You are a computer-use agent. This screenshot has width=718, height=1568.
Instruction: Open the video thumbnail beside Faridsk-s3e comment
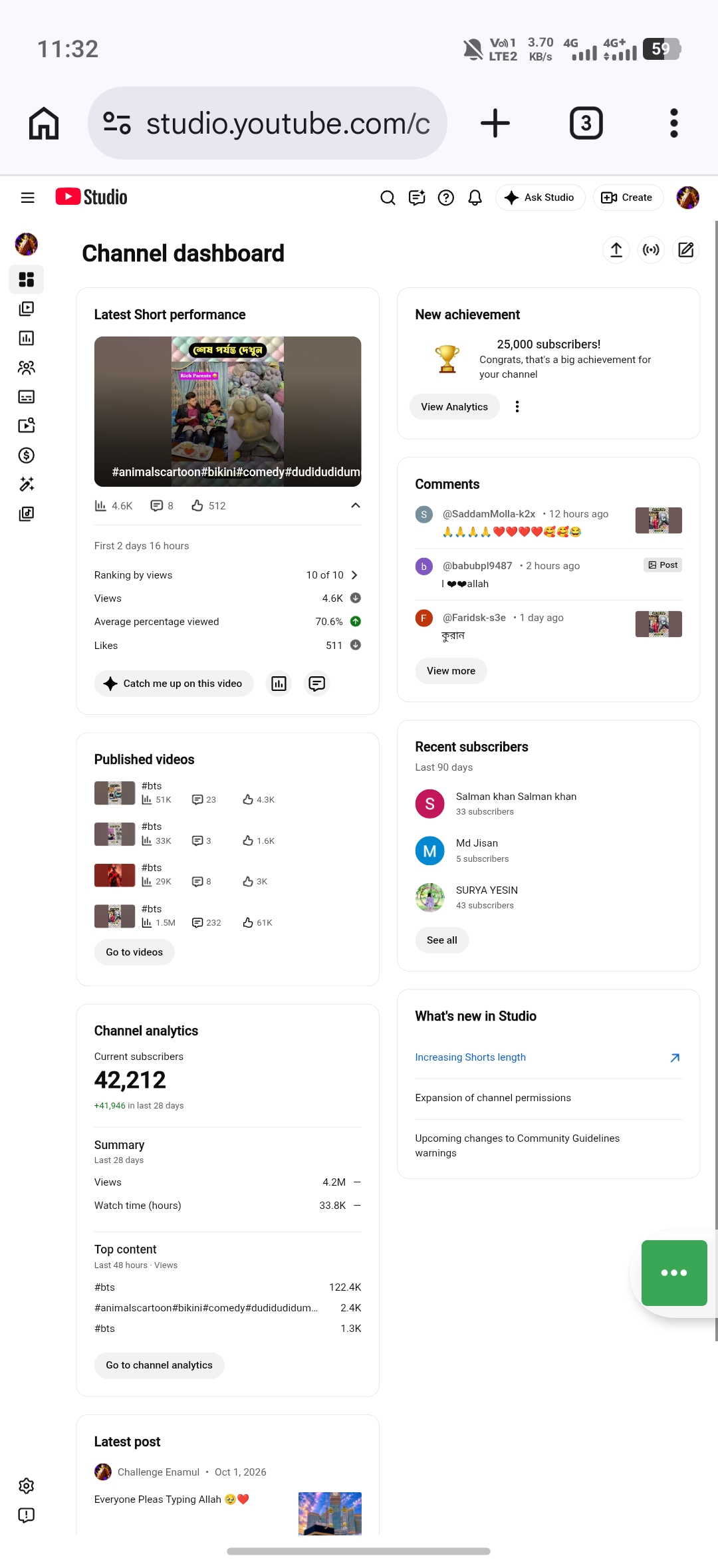tap(658, 624)
